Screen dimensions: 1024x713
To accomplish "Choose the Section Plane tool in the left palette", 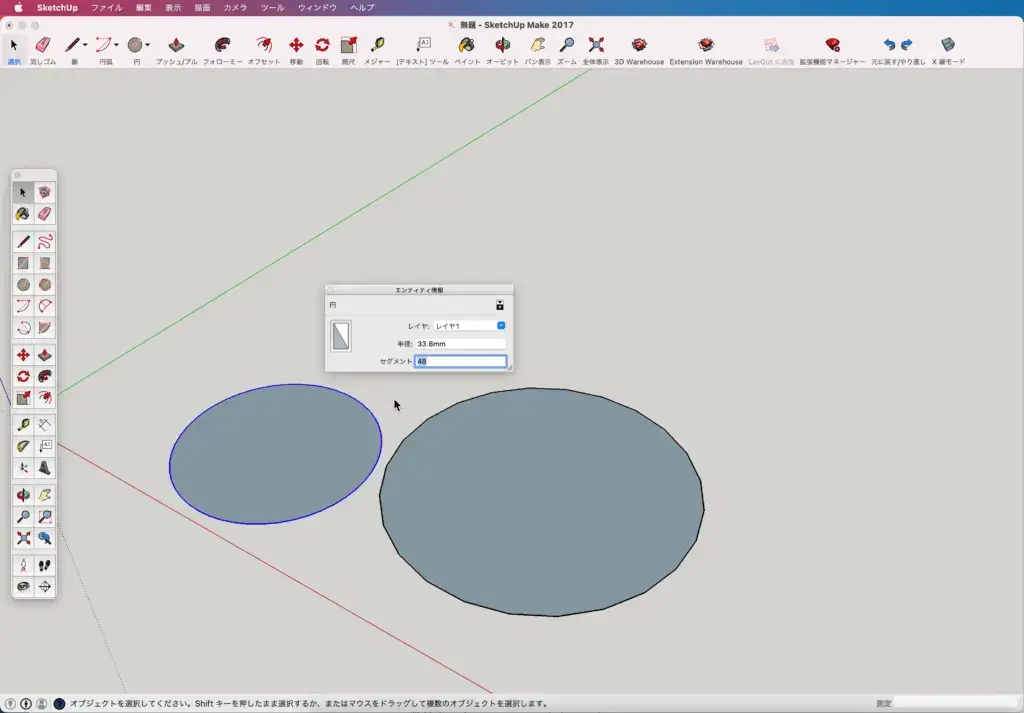I will tap(44, 586).
